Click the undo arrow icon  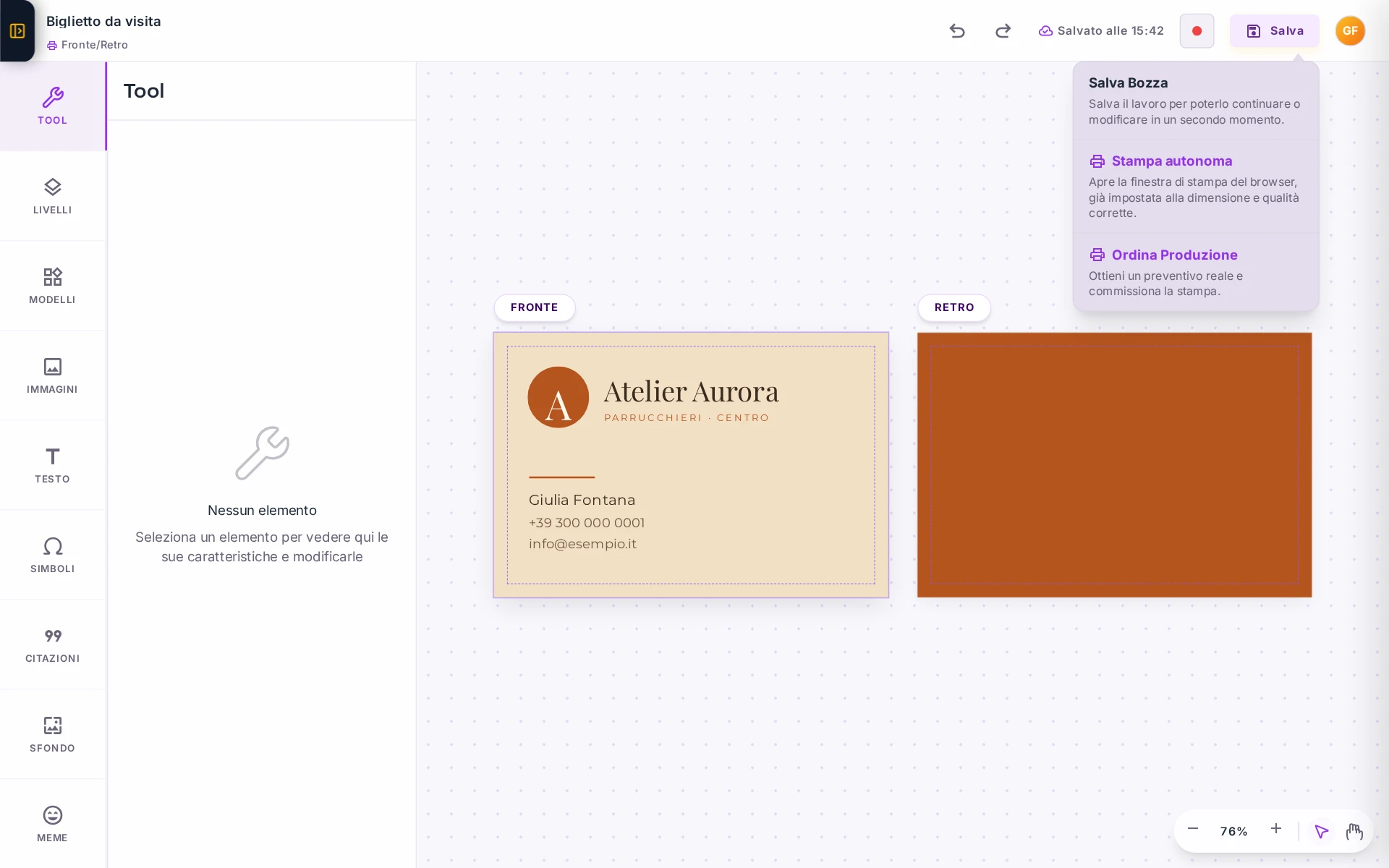pyautogui.click(x=957, y=30)
